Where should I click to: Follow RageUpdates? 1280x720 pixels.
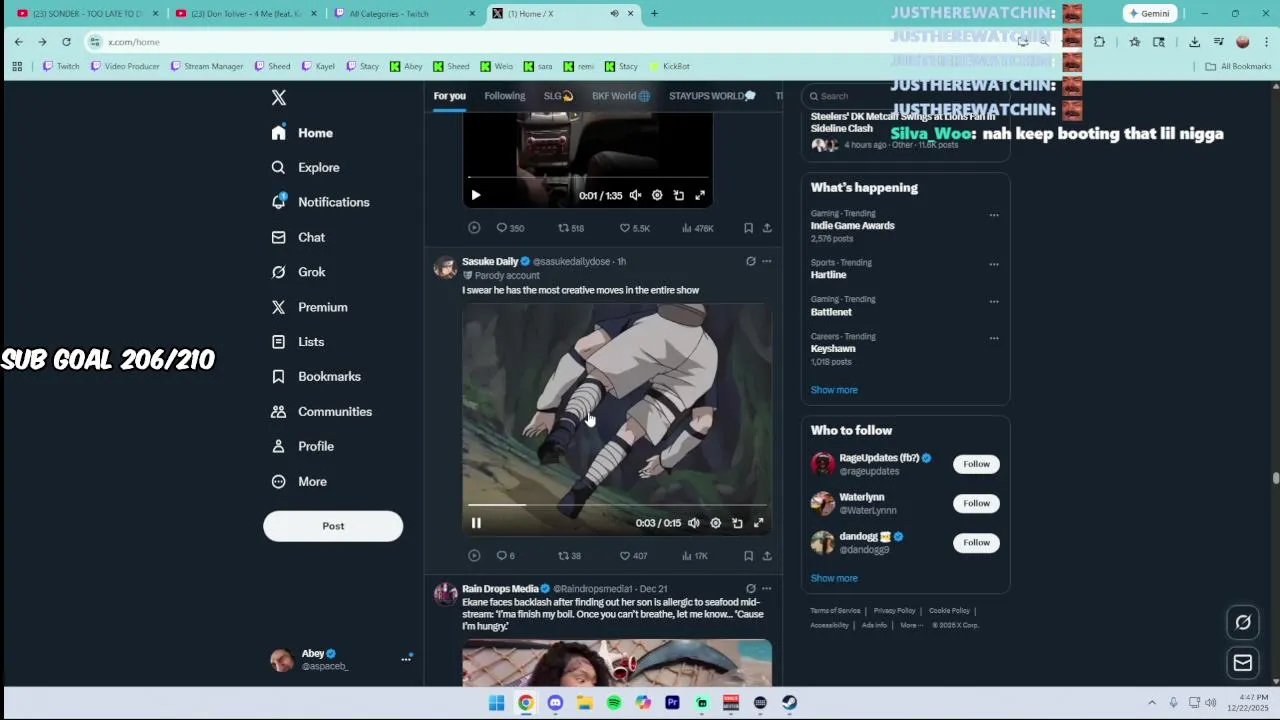click(x=976, y=464)
